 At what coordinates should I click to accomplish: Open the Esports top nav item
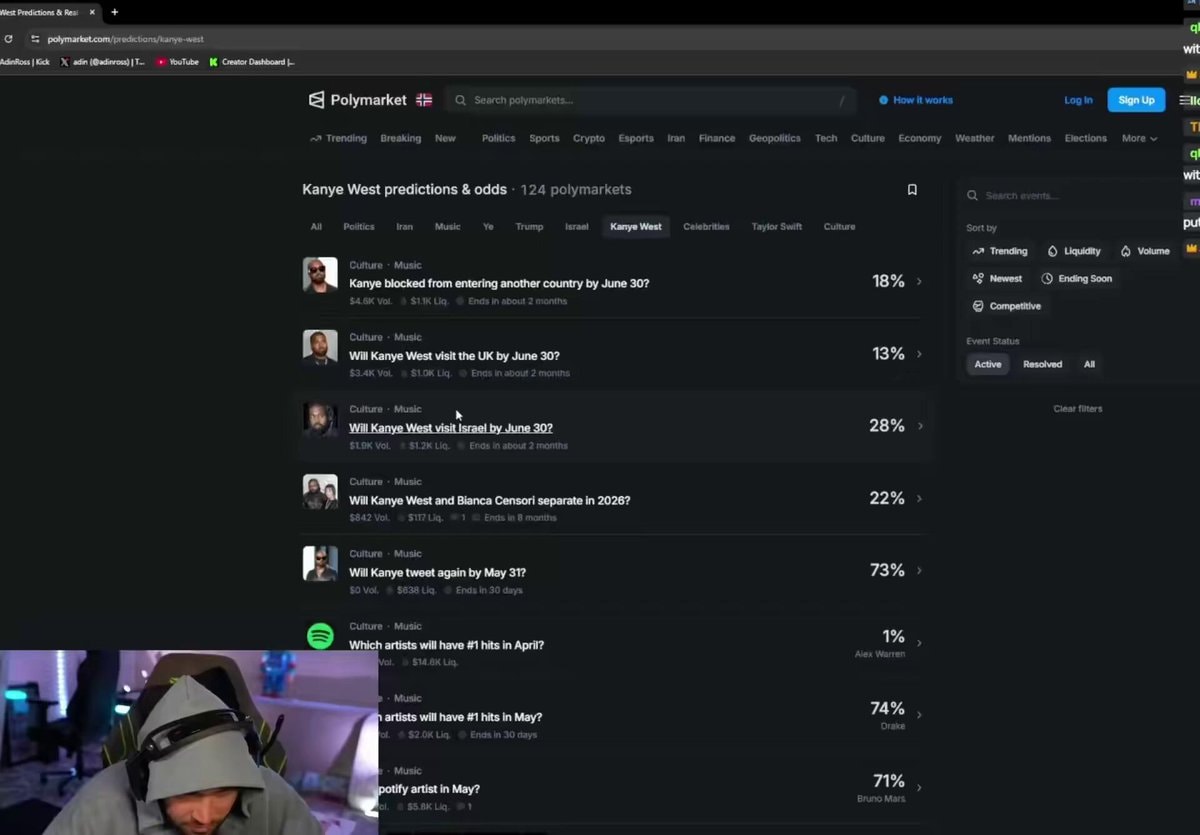tap(636, 138)
